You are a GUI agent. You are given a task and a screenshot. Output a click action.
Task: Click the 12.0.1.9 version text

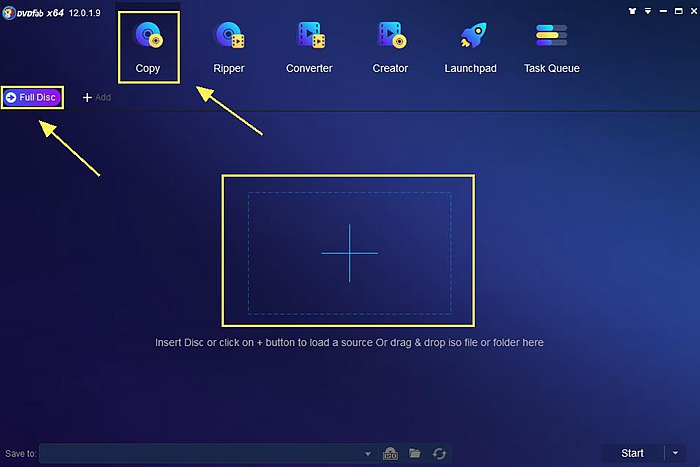84,13
